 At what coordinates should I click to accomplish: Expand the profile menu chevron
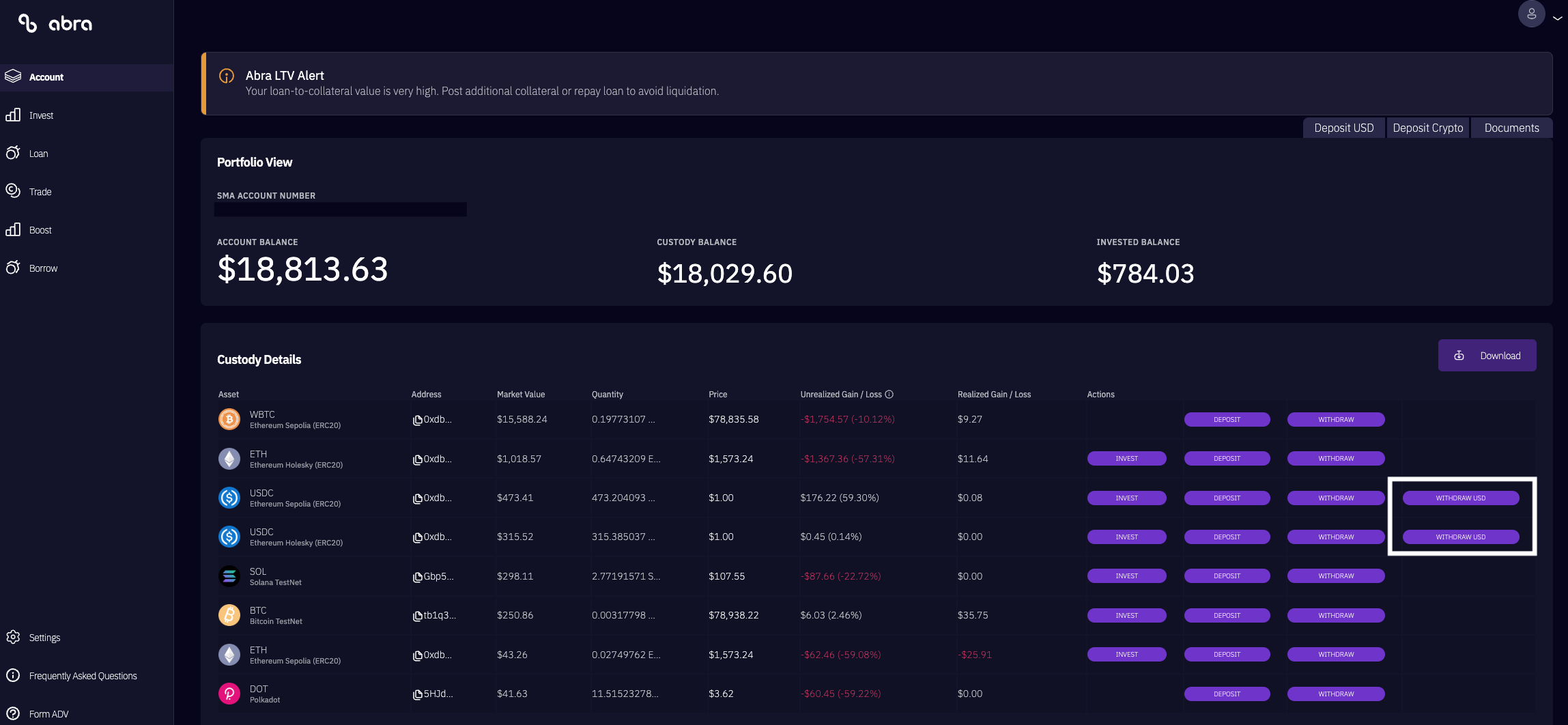(x=1557, y=18)
